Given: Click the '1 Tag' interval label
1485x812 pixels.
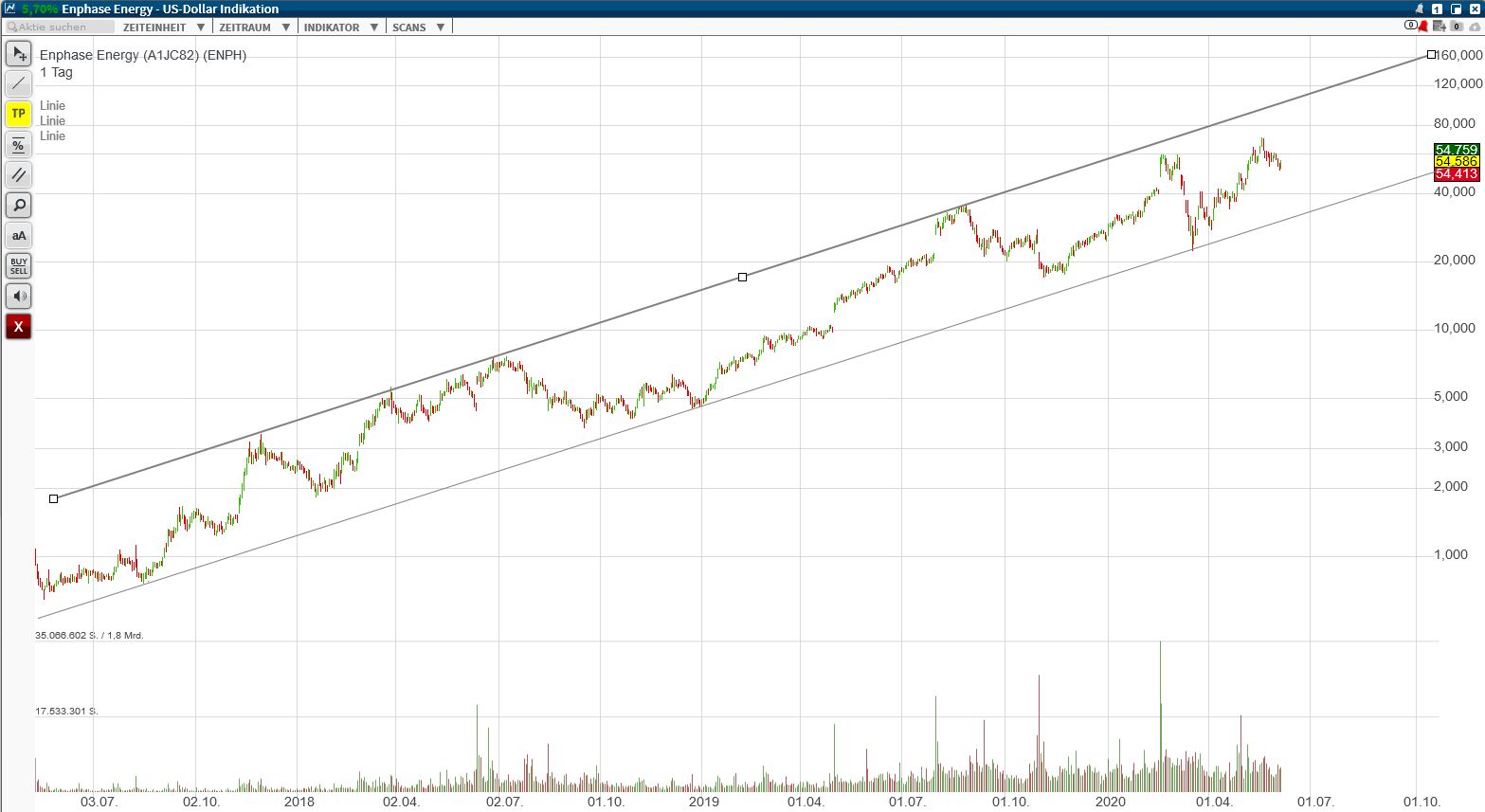Looking at the screenshot, I should [x=56, y=72].
